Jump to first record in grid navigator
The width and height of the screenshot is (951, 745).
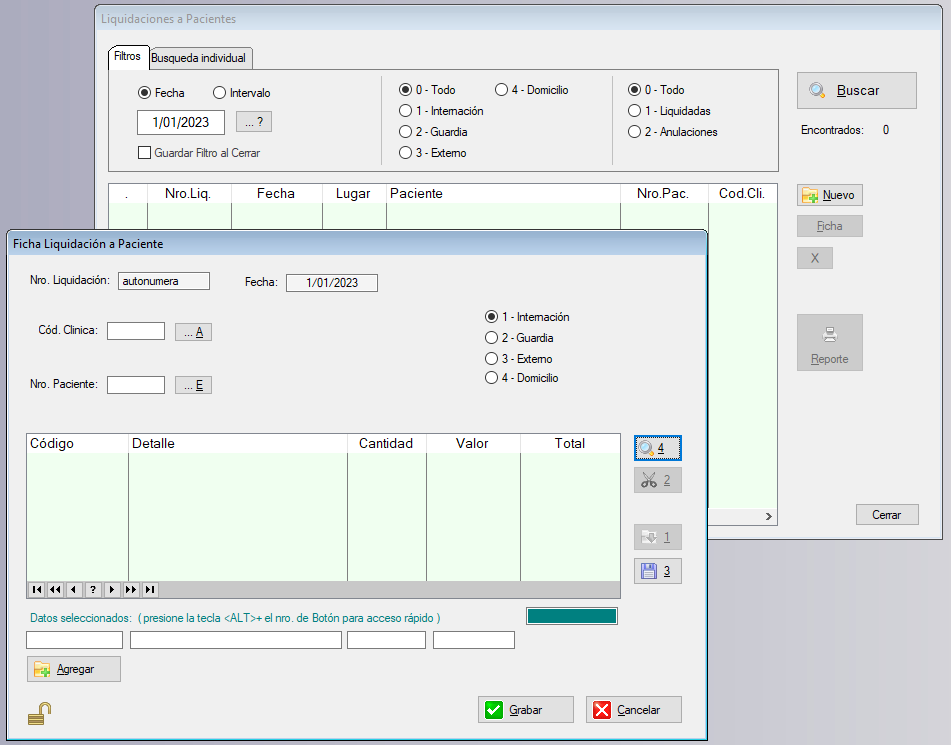36,590
